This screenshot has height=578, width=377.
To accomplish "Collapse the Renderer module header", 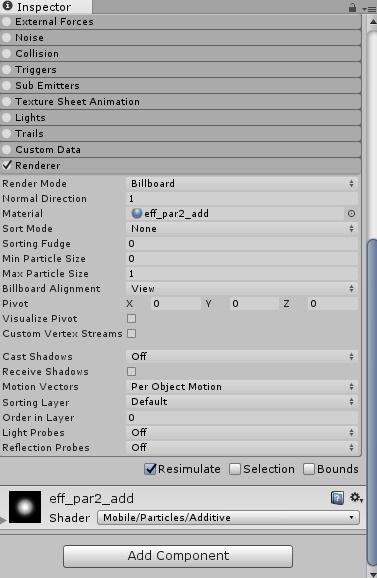I will 180,166.
